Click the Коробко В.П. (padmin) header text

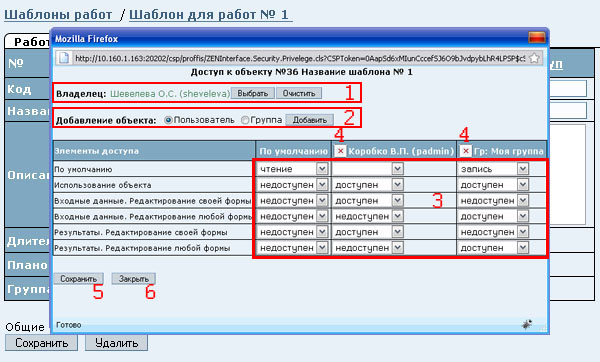tap(401, 152)
